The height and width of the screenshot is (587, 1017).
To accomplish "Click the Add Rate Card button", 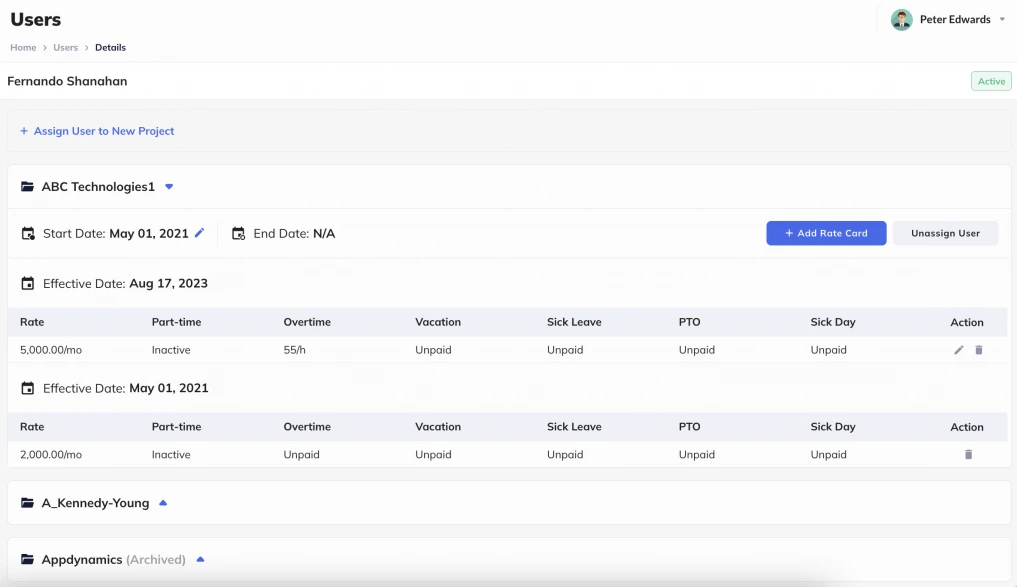I will (x=826, y=234).
